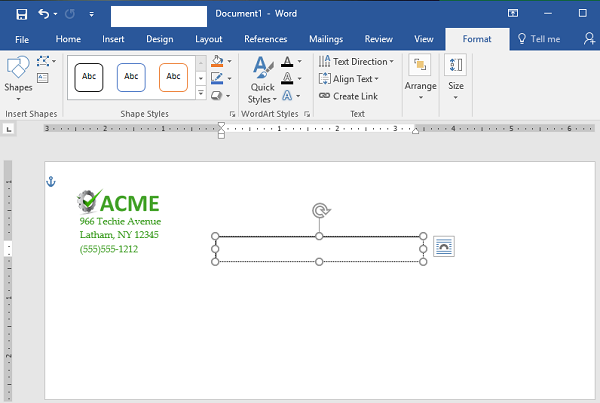Image resolution: width=600 pixels, height=403 pixels.
Task: Expand the Shape Styles gallery More arrow
Action: [201, 94]
